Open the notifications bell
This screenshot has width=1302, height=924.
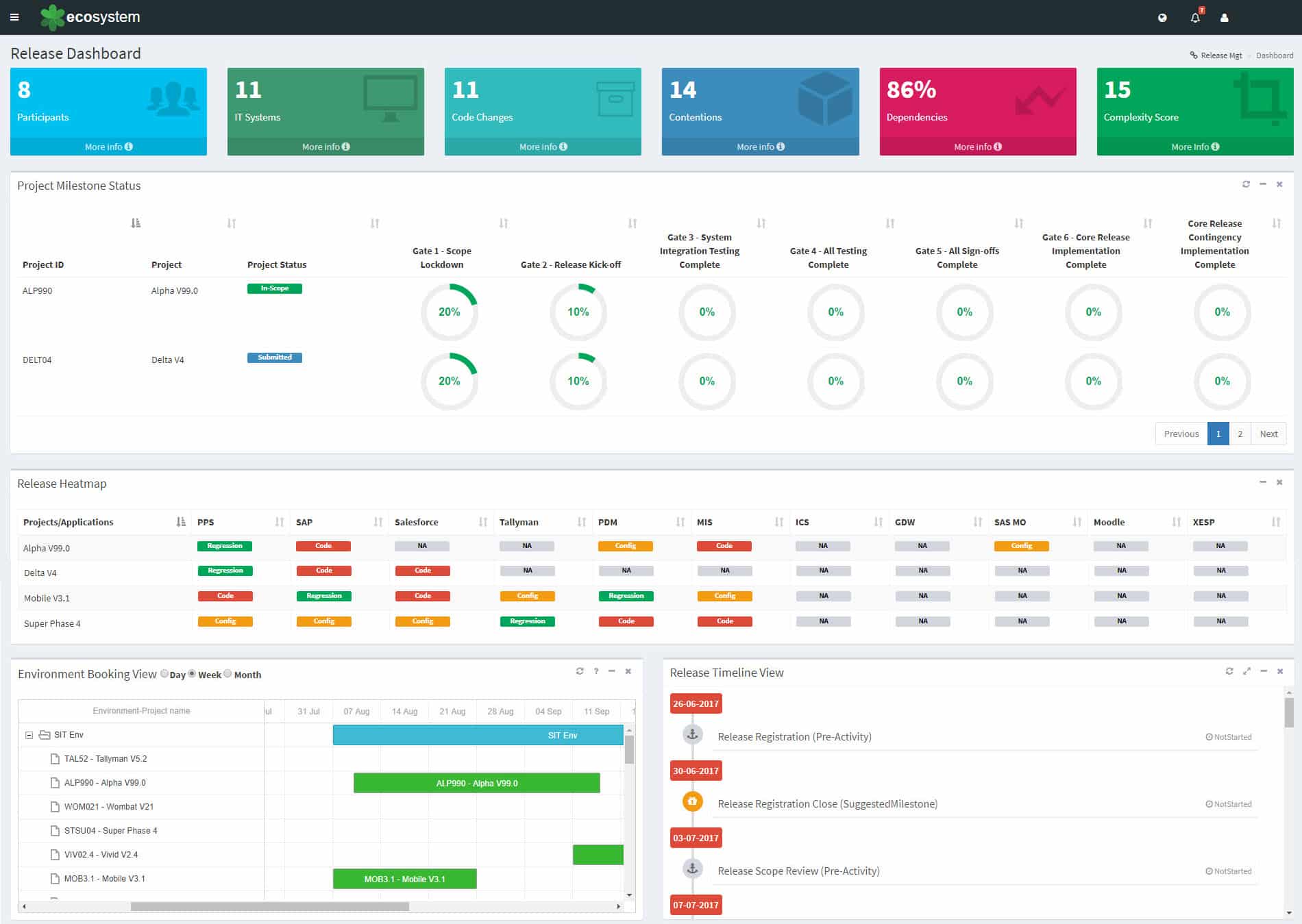pyautogui.click(x=1195, y=18)
